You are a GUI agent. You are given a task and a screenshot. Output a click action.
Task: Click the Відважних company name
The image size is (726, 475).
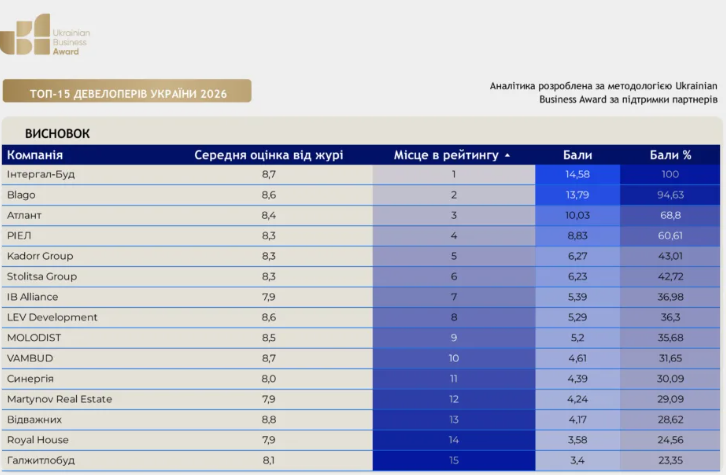(34, 419)
